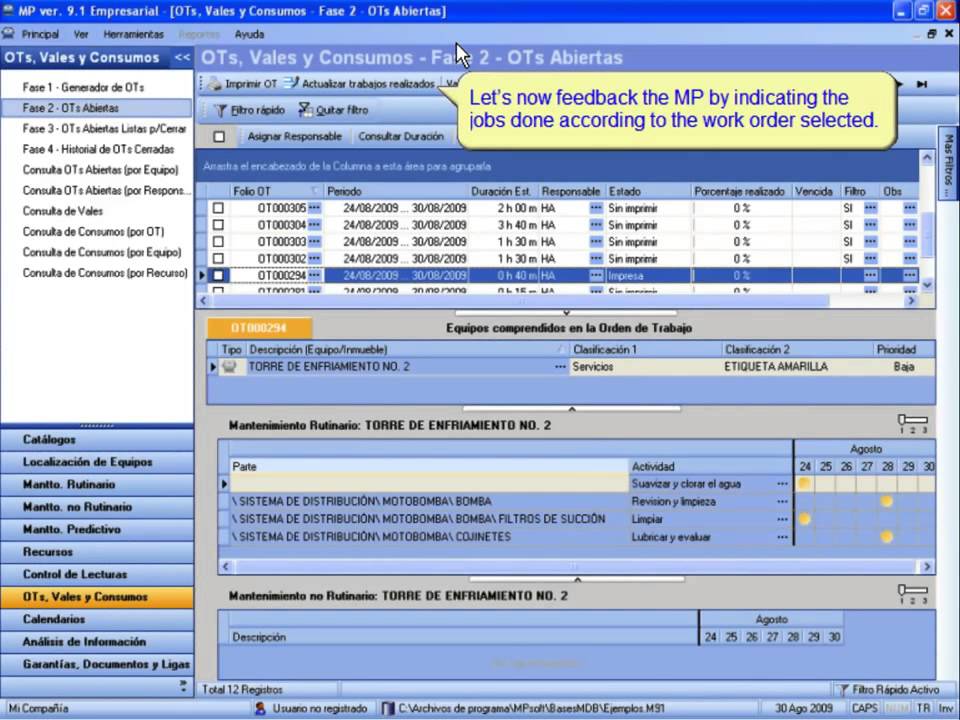Click Quitar filtro icon
The image size is (960, 720).
pos(305,110)
